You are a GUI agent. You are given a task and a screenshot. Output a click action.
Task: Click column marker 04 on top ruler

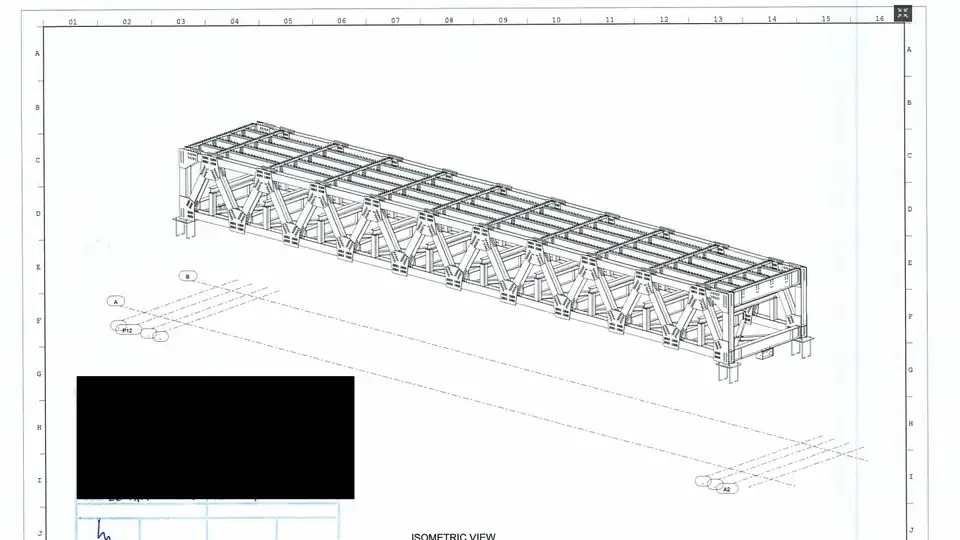click(234, 21)
